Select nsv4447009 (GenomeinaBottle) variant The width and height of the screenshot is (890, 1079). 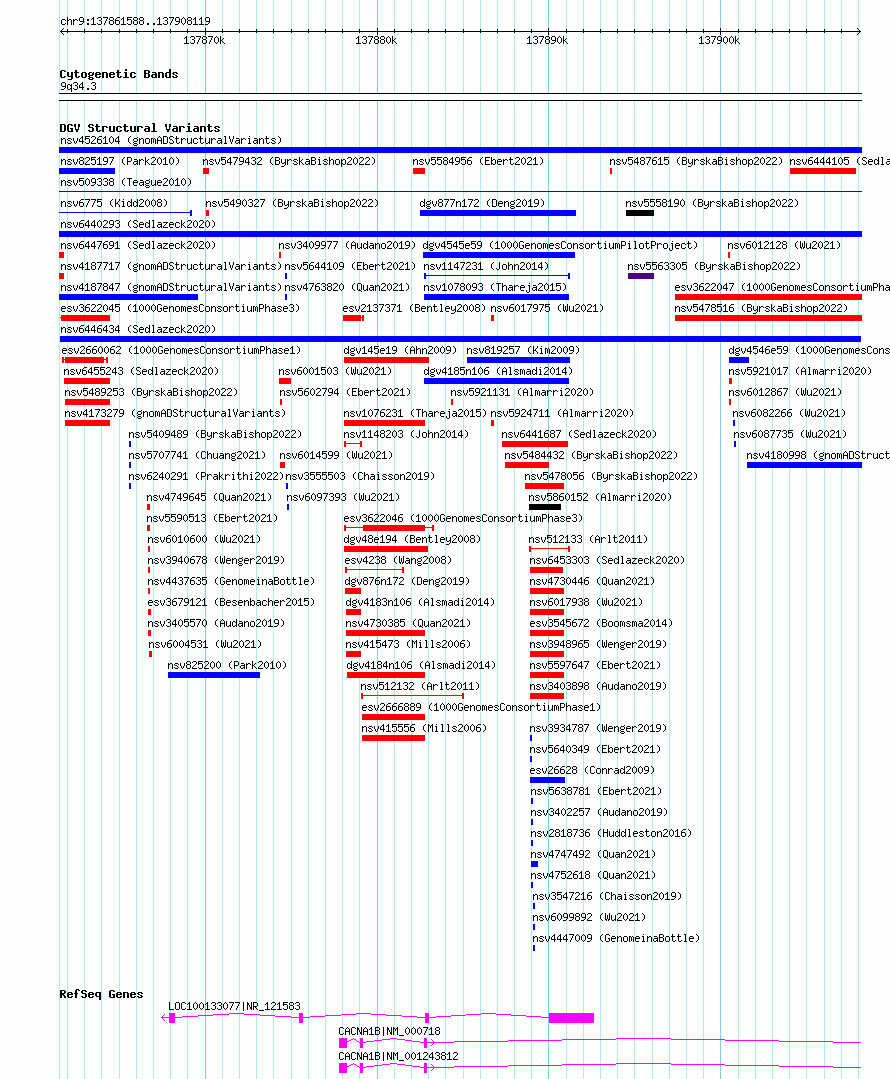point(616,938)
